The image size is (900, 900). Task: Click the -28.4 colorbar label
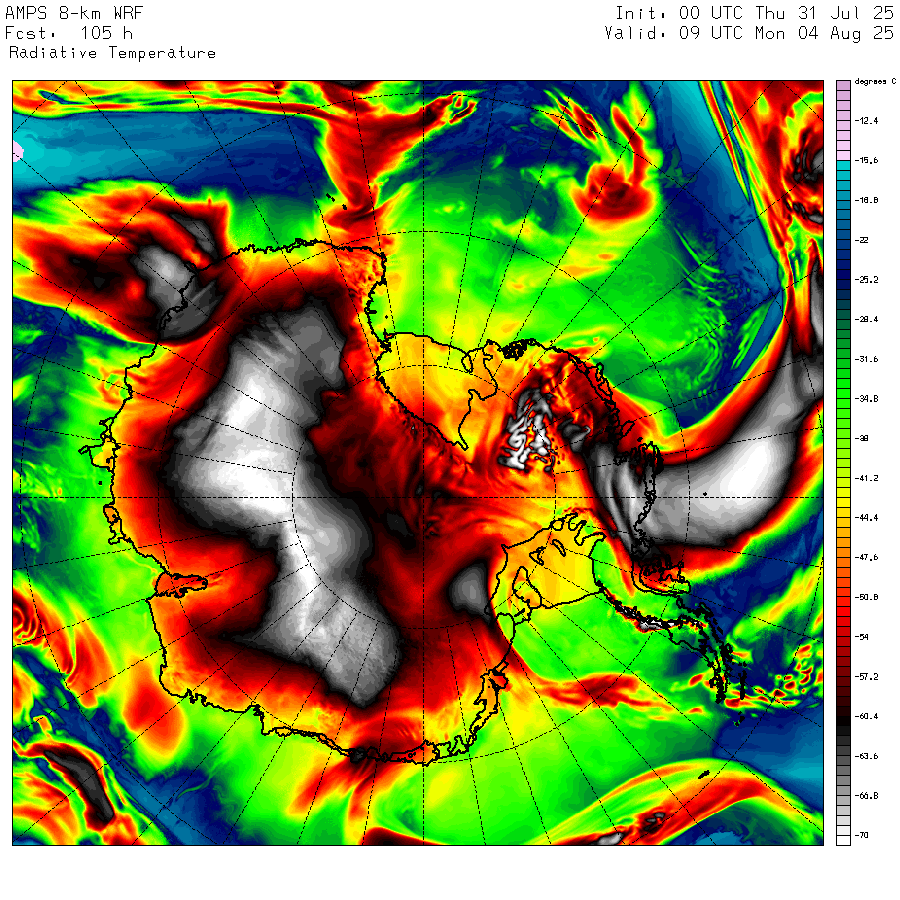click(866, 319)
